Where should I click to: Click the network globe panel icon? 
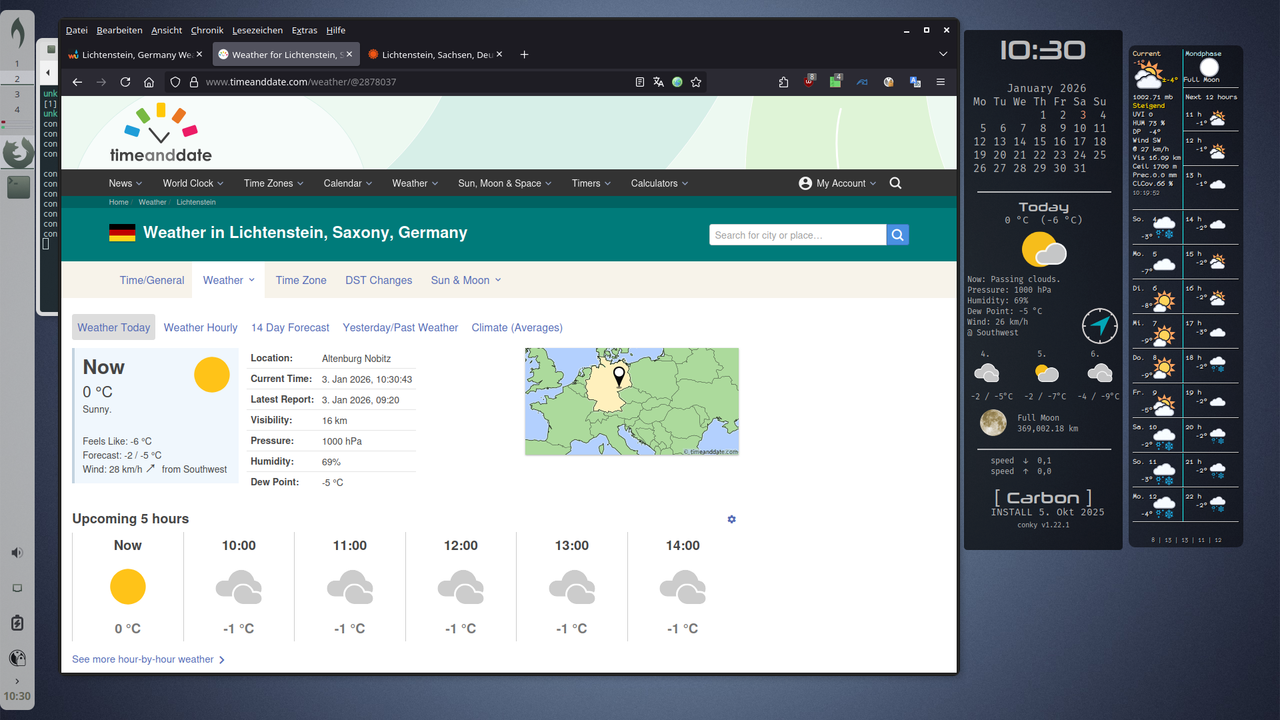[x=17, y=658]
